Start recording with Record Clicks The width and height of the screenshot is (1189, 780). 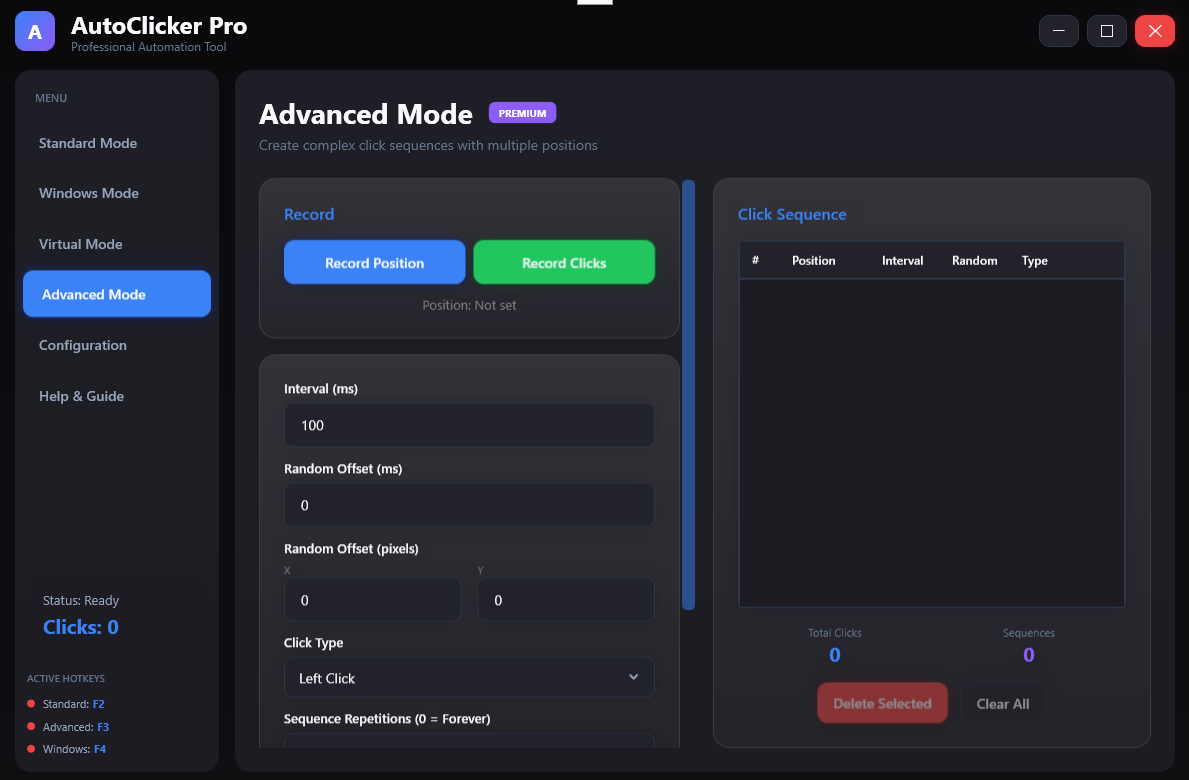point(564,261)
